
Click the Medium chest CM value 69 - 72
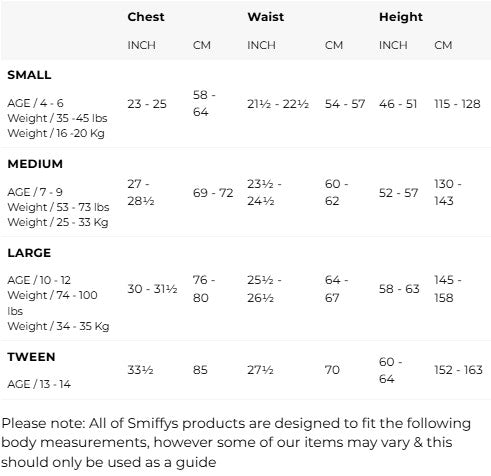pos(213,193)
